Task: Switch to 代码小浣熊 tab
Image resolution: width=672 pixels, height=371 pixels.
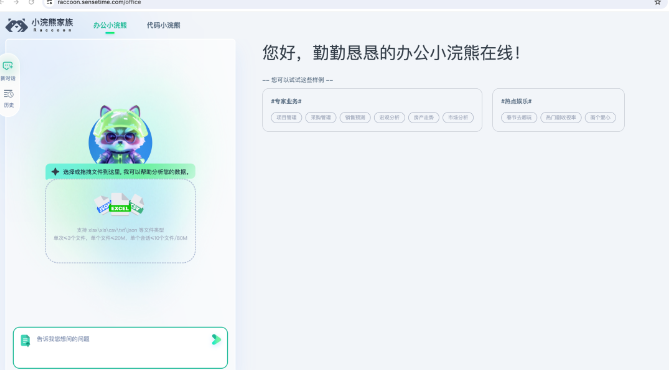Action: pyautogui.click(x=163, y=25)
